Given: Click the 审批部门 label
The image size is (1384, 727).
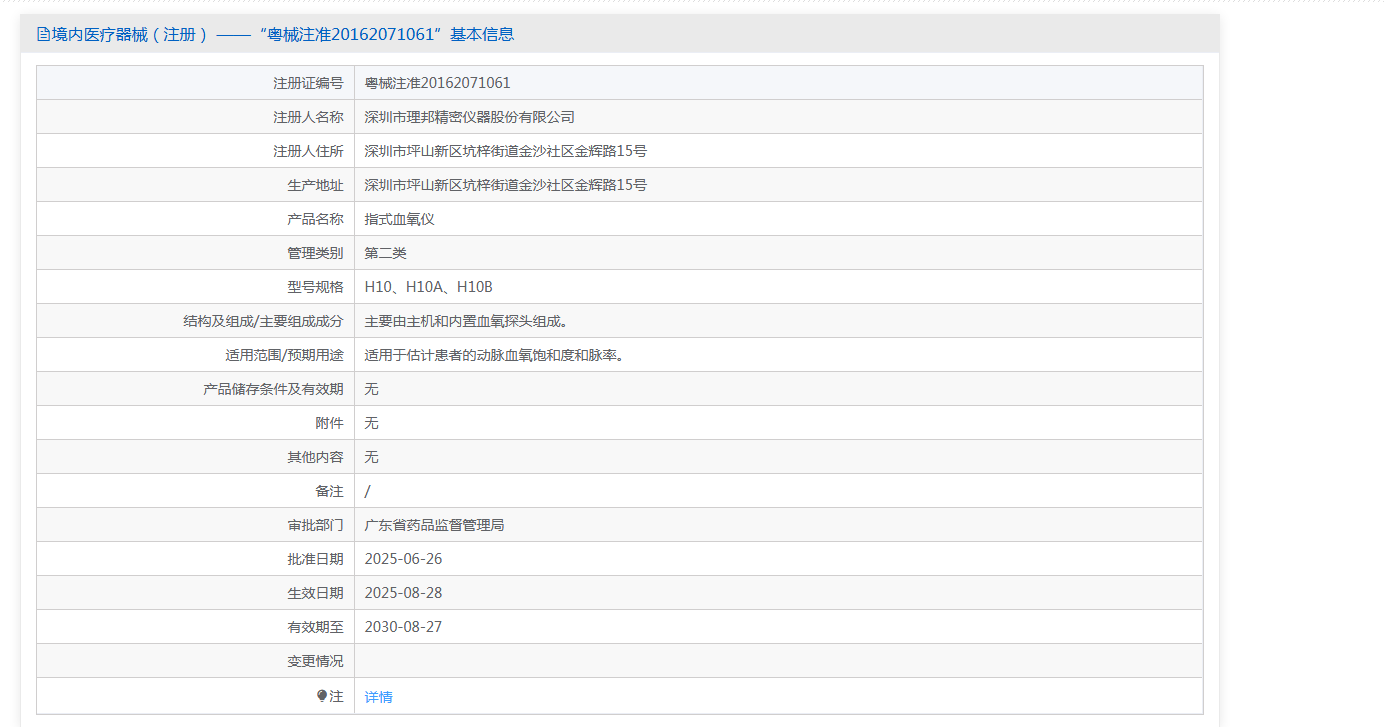Looking at the screenshot, I should pyautogui.click(x=316, y=525).
